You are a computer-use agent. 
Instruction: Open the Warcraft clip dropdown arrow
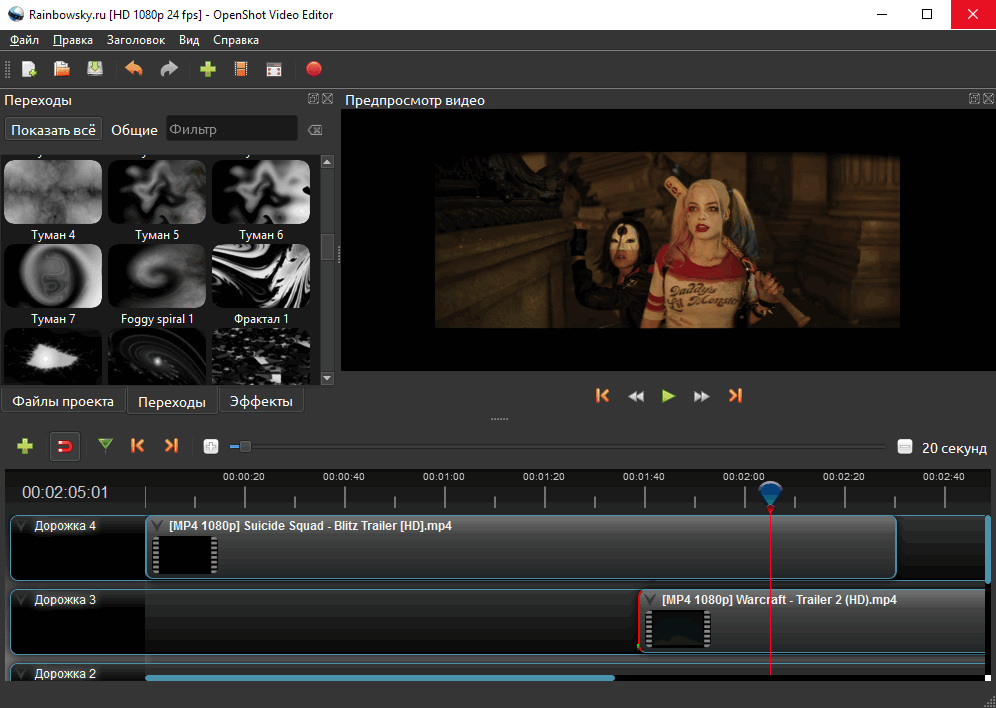pos(650,600)
